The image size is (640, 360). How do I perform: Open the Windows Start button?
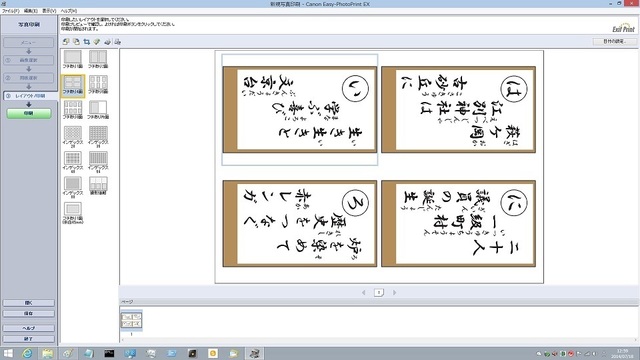[x=8, y=353]
